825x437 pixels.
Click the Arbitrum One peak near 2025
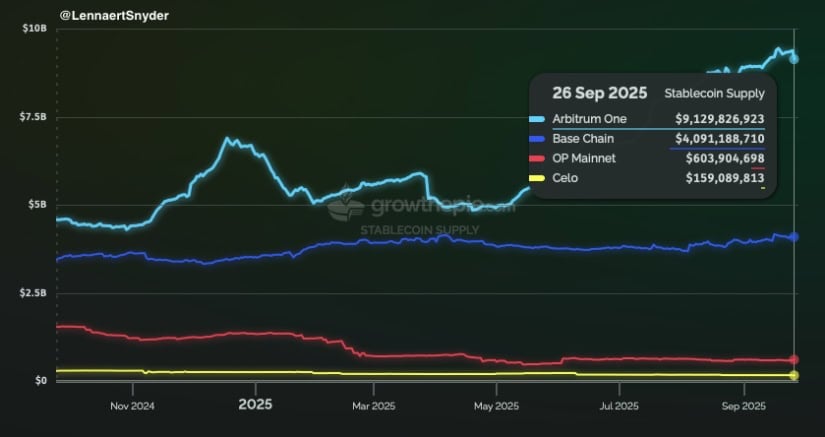(228, 140)
